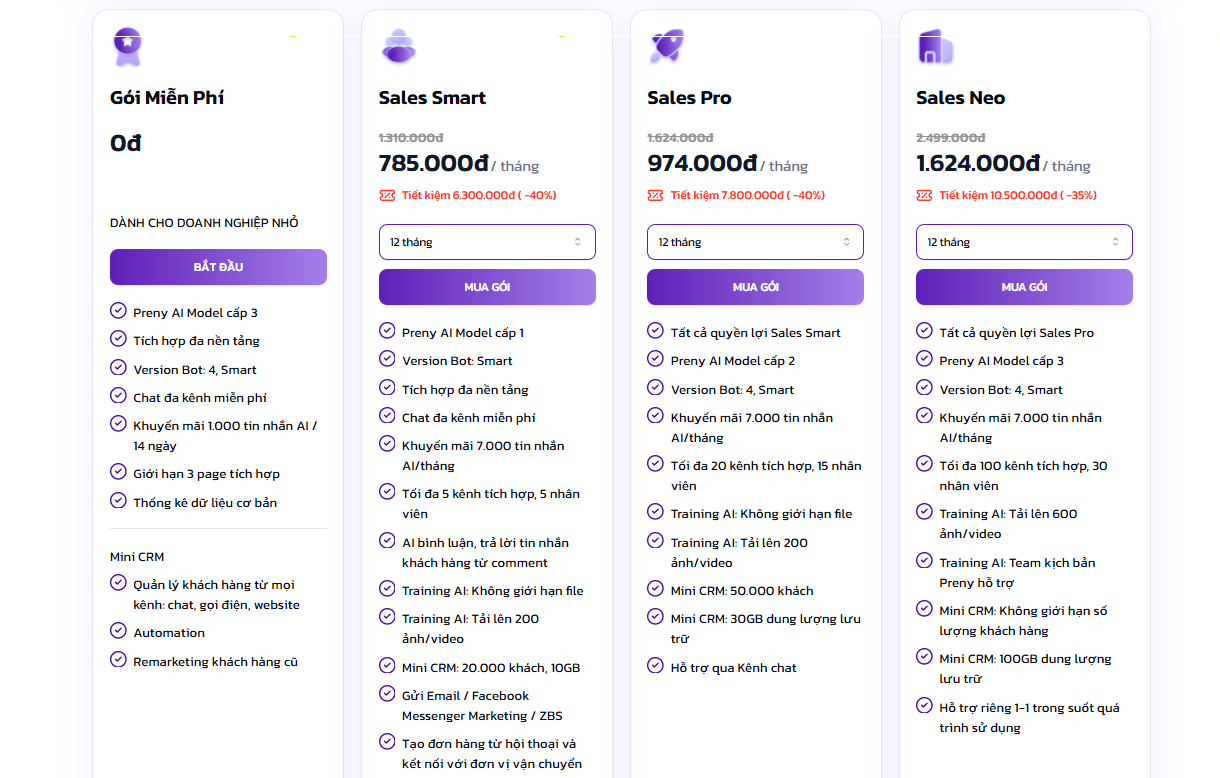Expand the Sales Pro billing period dropdown

pos(755,242)
